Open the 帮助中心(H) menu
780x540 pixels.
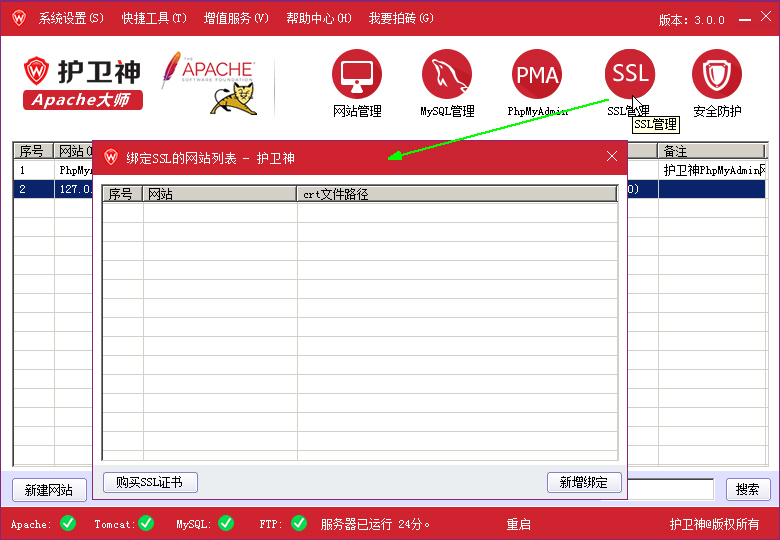(x=319, y=19)
